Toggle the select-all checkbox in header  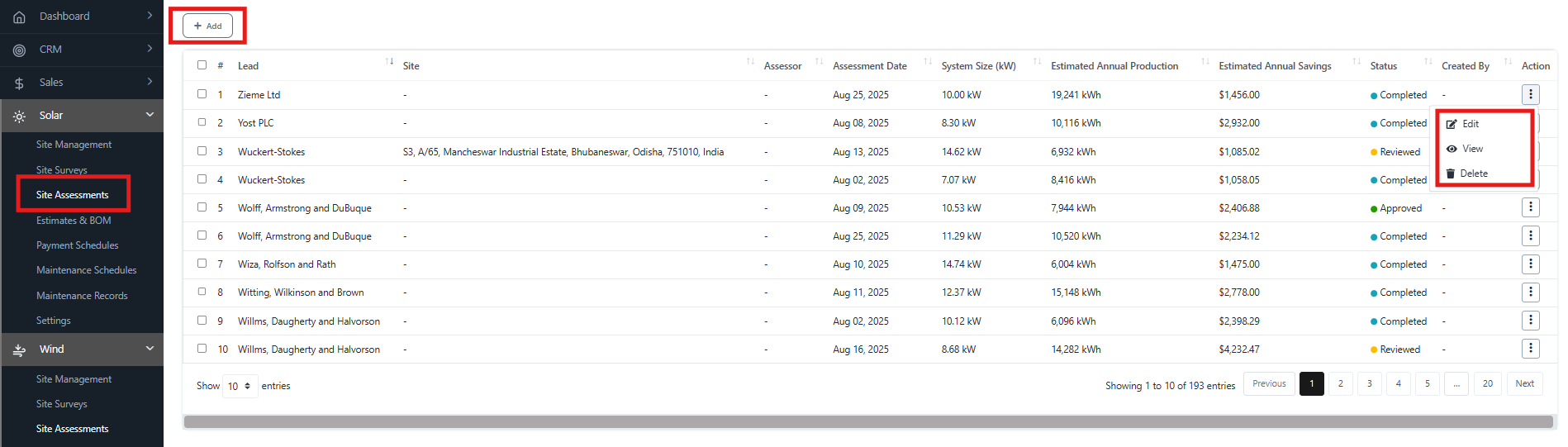click(202, 65)
